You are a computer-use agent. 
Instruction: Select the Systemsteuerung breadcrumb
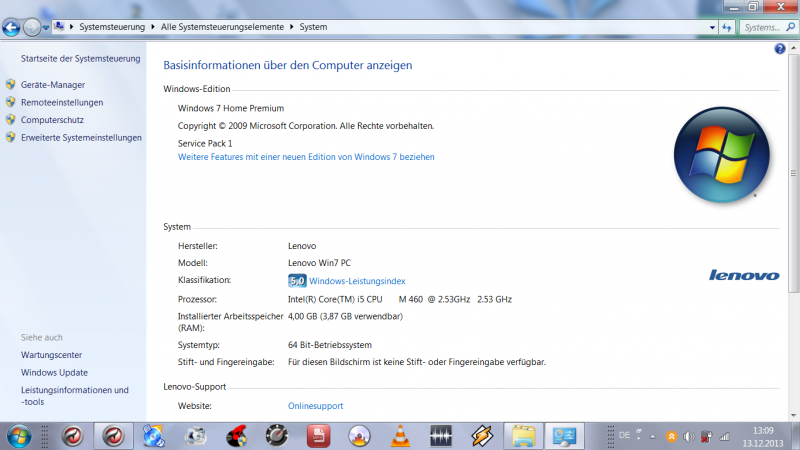click(112, 27)
